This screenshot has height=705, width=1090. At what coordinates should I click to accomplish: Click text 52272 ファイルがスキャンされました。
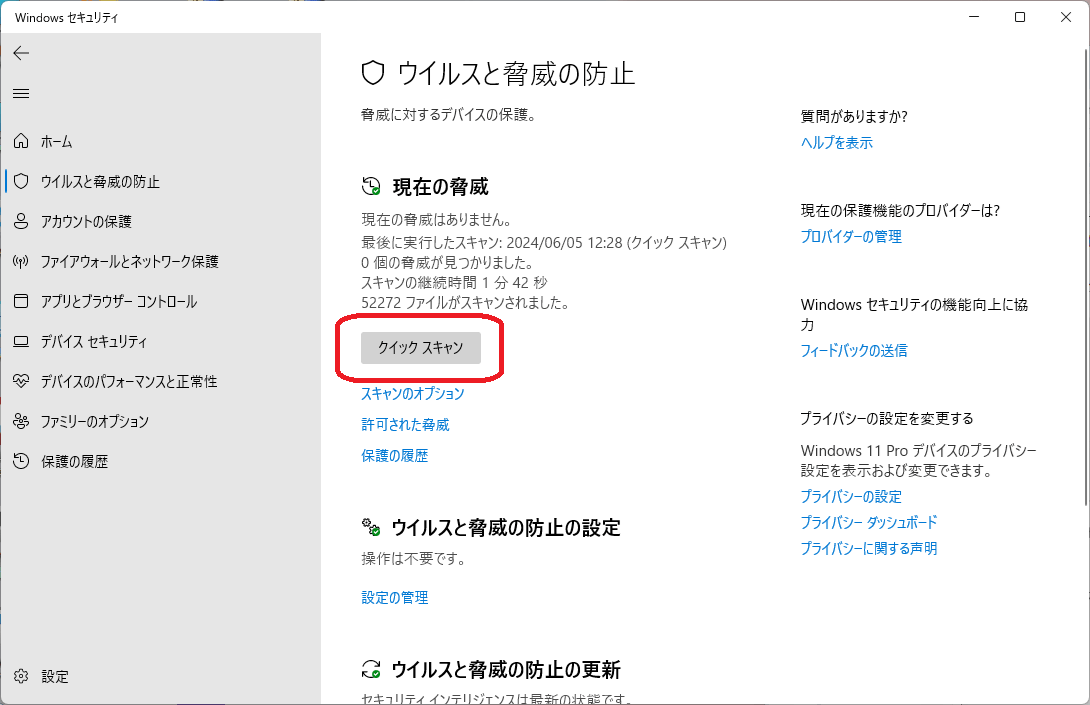[465, 302]
